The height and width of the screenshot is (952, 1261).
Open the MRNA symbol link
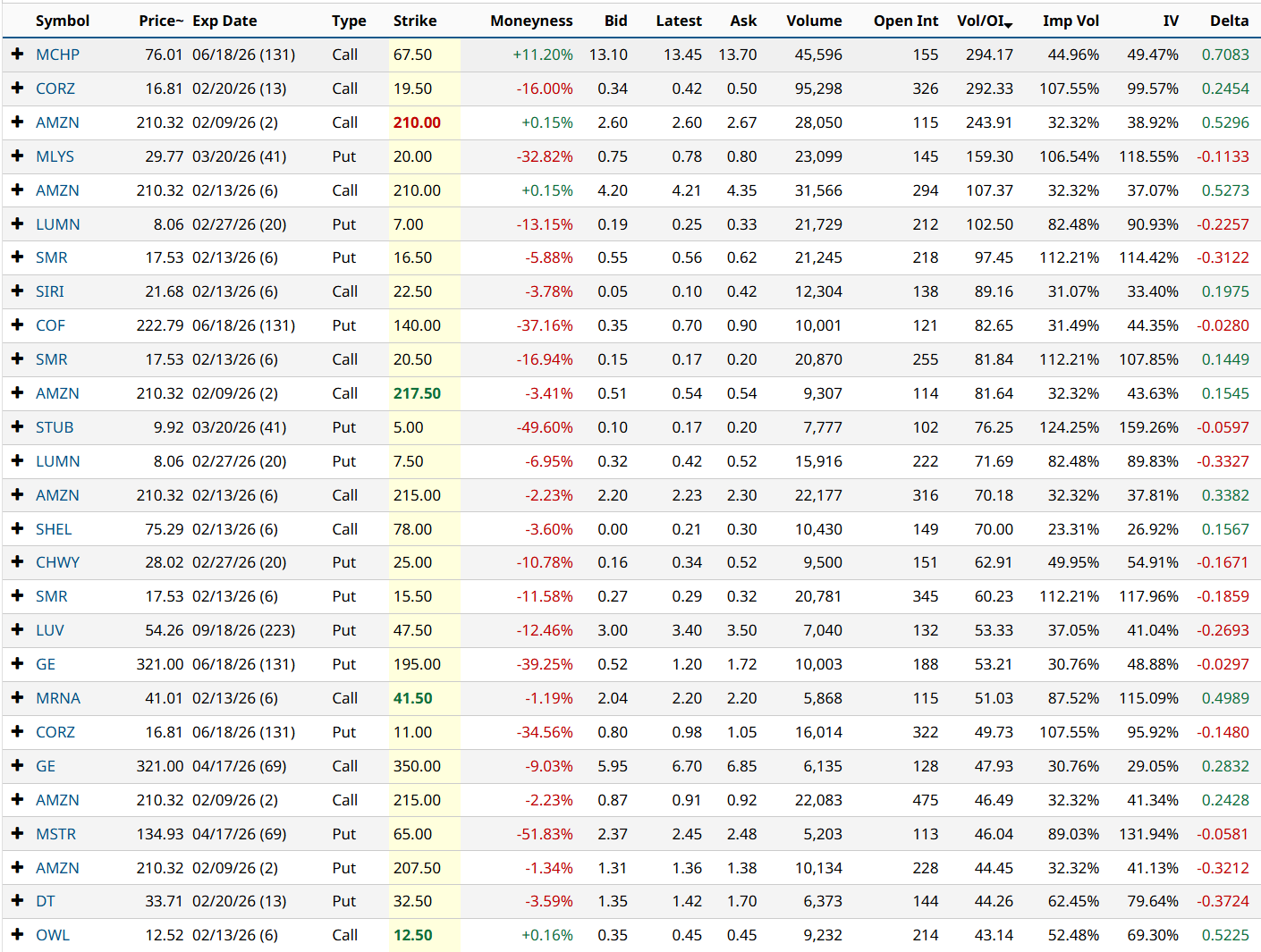[58, 698]
